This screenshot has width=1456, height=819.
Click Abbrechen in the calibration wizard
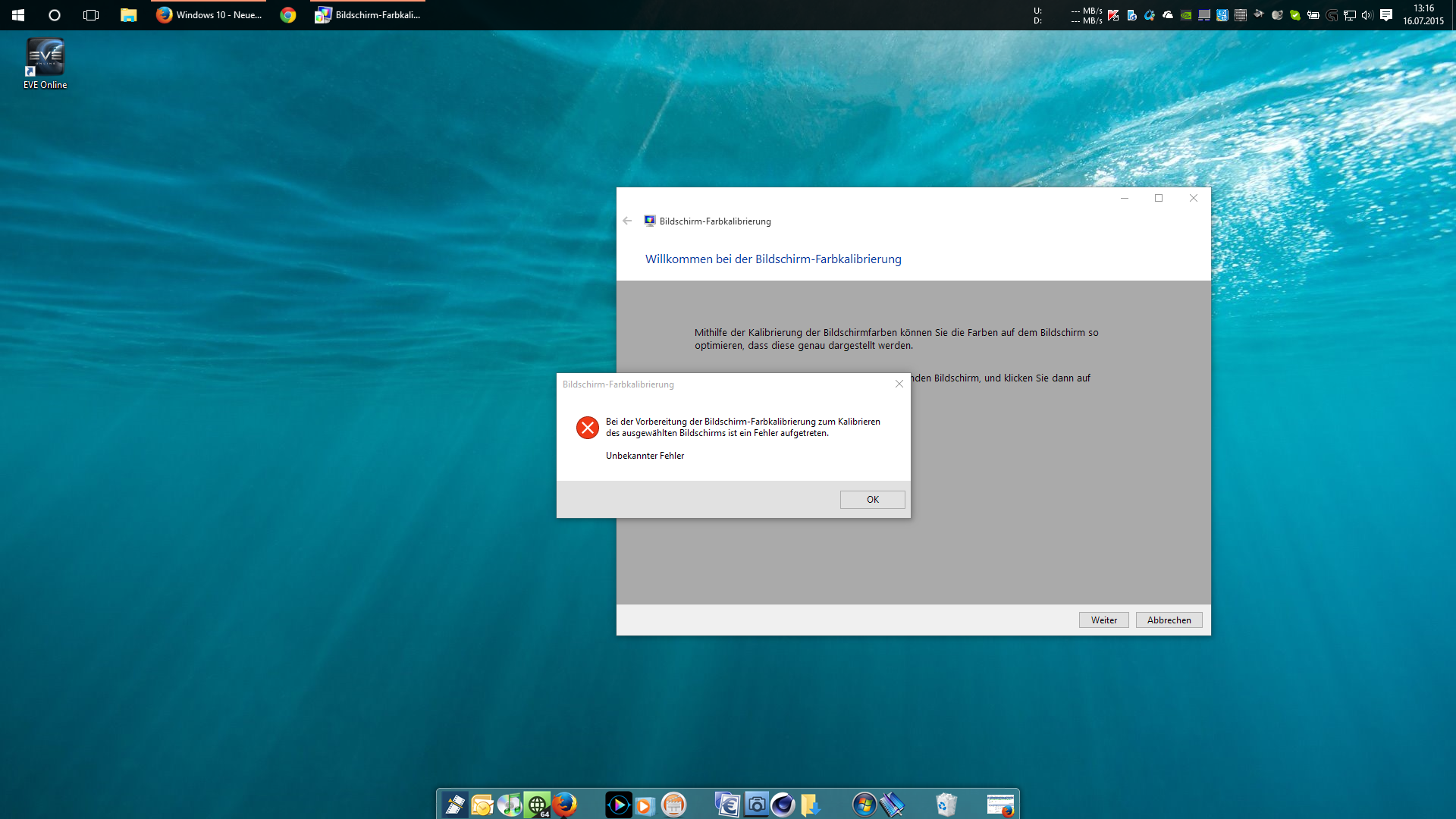(1169, 620)
